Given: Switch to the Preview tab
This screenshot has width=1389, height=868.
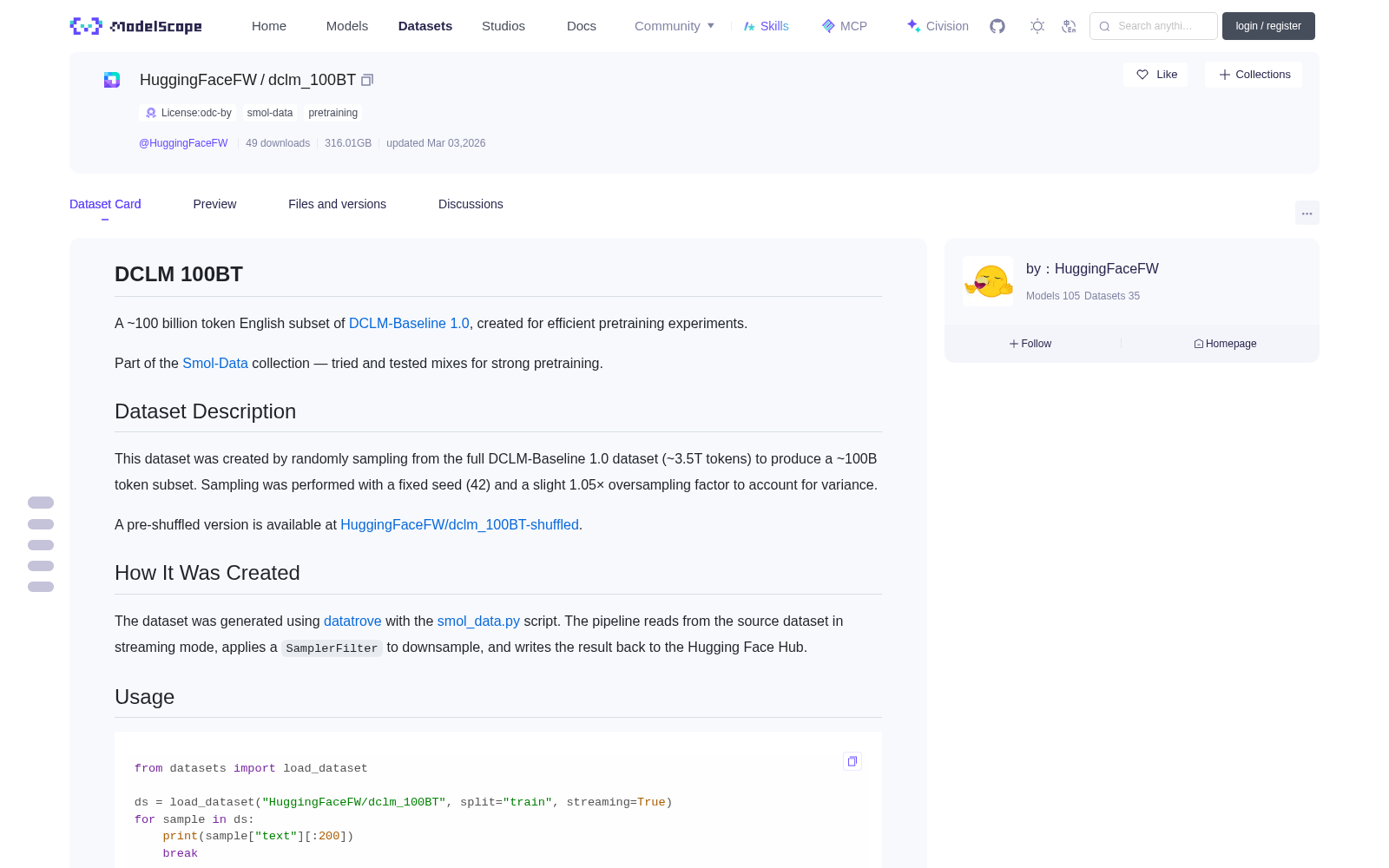Looking at the screenshot, I should 214,204.
